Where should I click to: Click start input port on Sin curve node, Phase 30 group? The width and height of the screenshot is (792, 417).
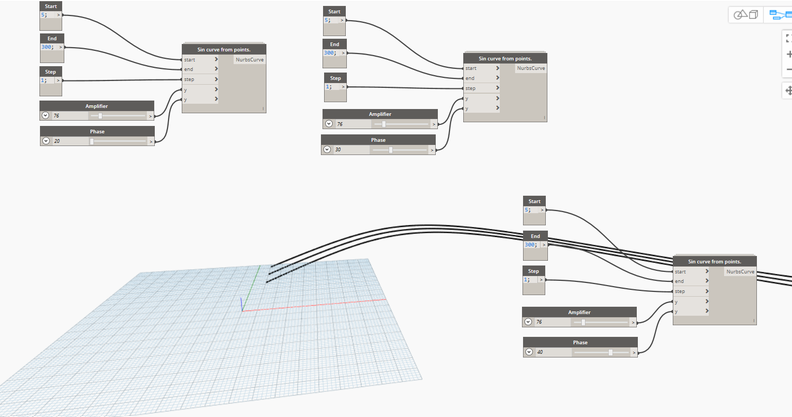482,68
